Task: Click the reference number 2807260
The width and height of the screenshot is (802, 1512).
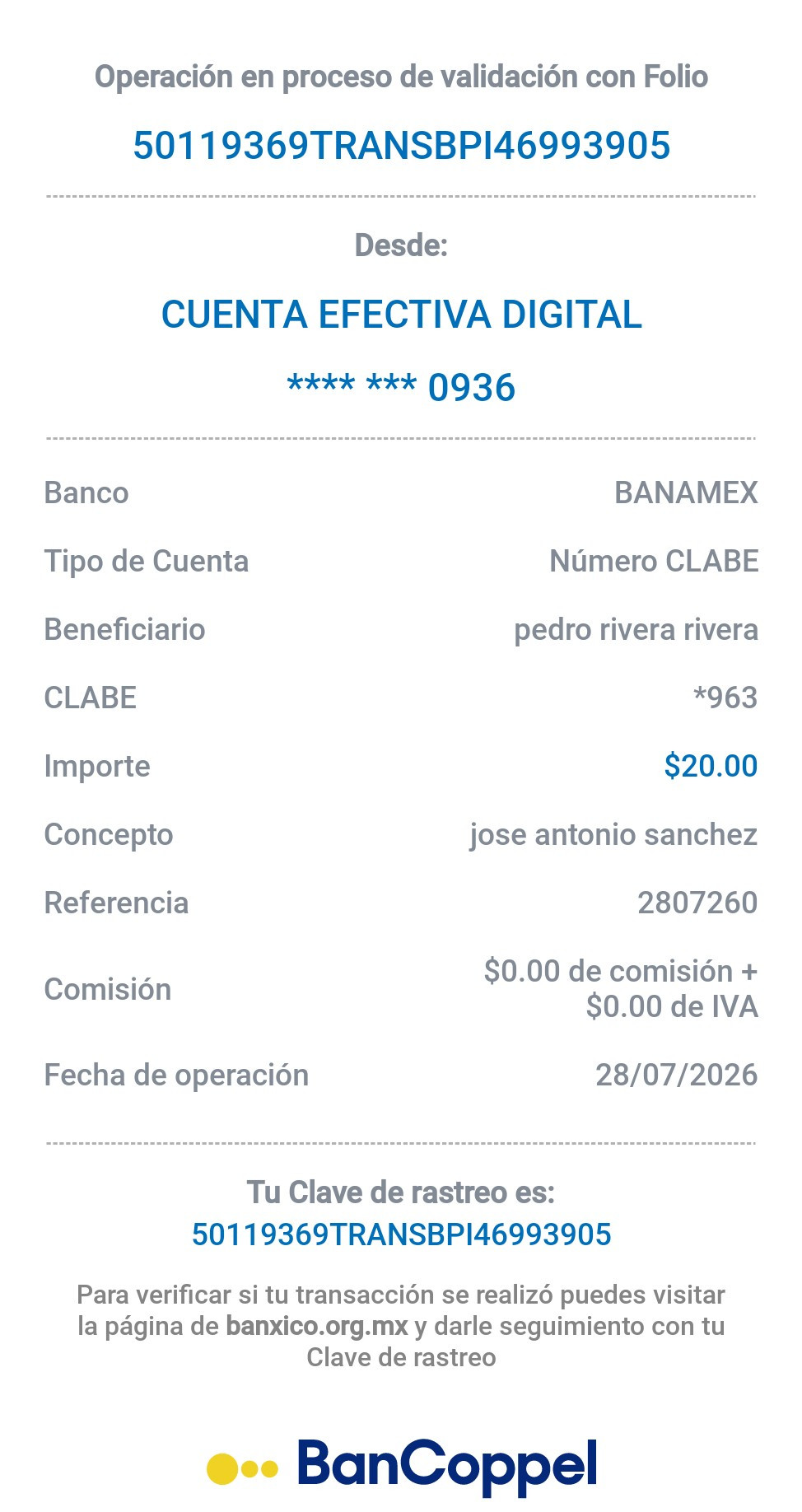Action: 697,903
